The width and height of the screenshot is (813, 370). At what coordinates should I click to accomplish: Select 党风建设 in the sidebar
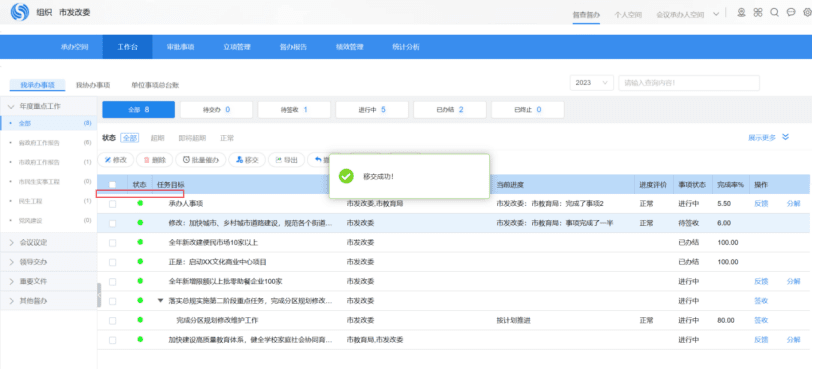30,221
